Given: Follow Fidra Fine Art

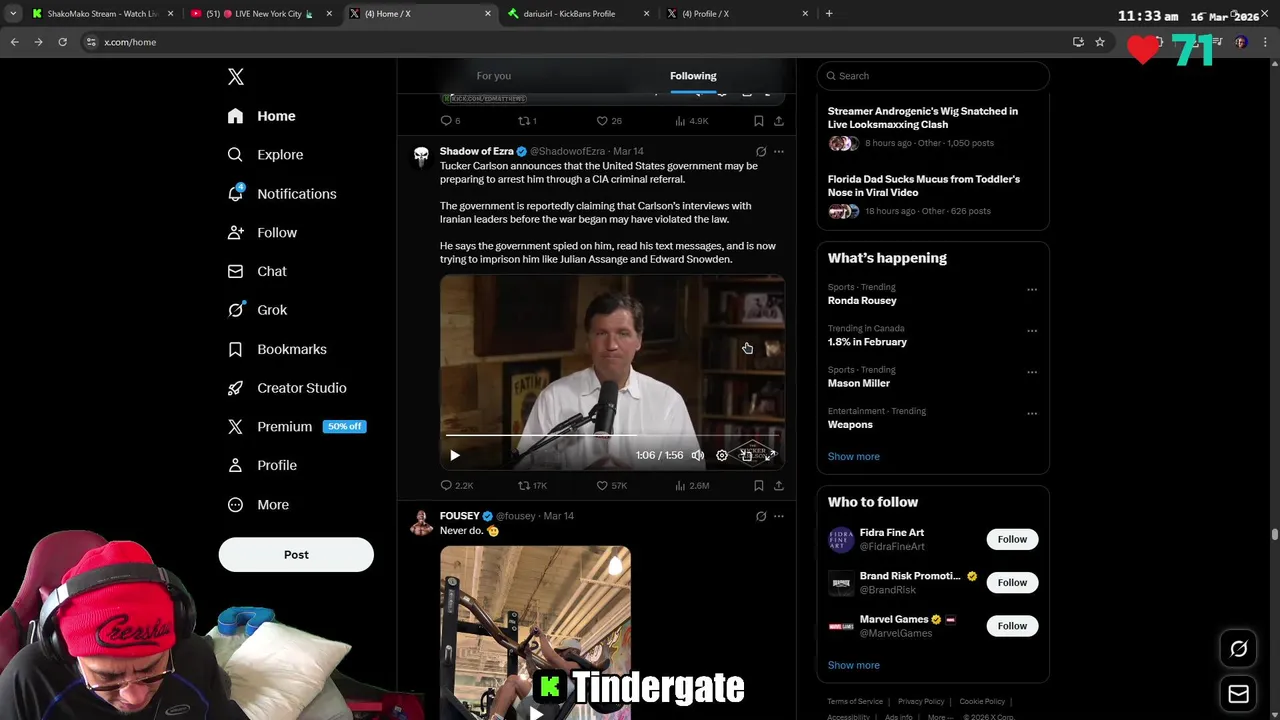Looking at the screenshot, I should pyautogui.click(x=1012, y=539).
